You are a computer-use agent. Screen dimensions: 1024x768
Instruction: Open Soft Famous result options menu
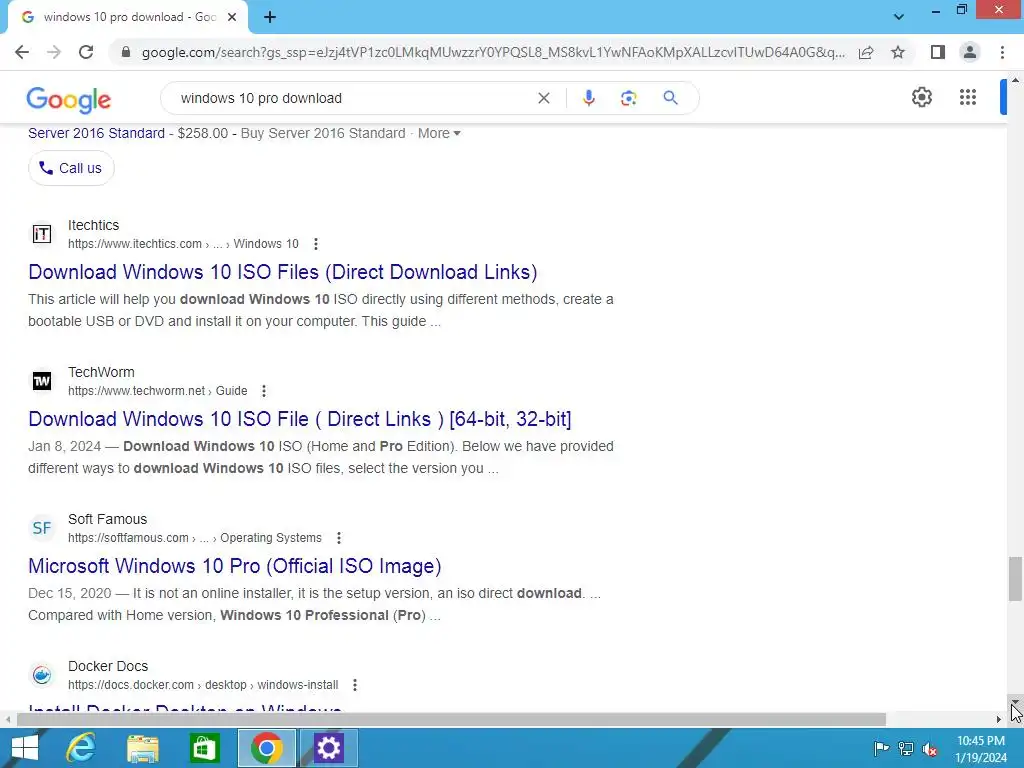[338, 537]
